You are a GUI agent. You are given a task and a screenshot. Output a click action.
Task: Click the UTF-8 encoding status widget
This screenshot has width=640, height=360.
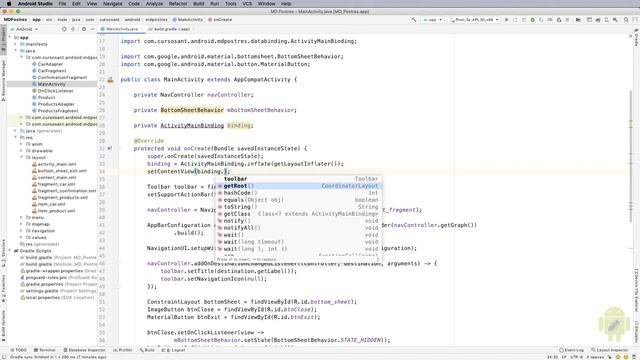coord(576,357)
